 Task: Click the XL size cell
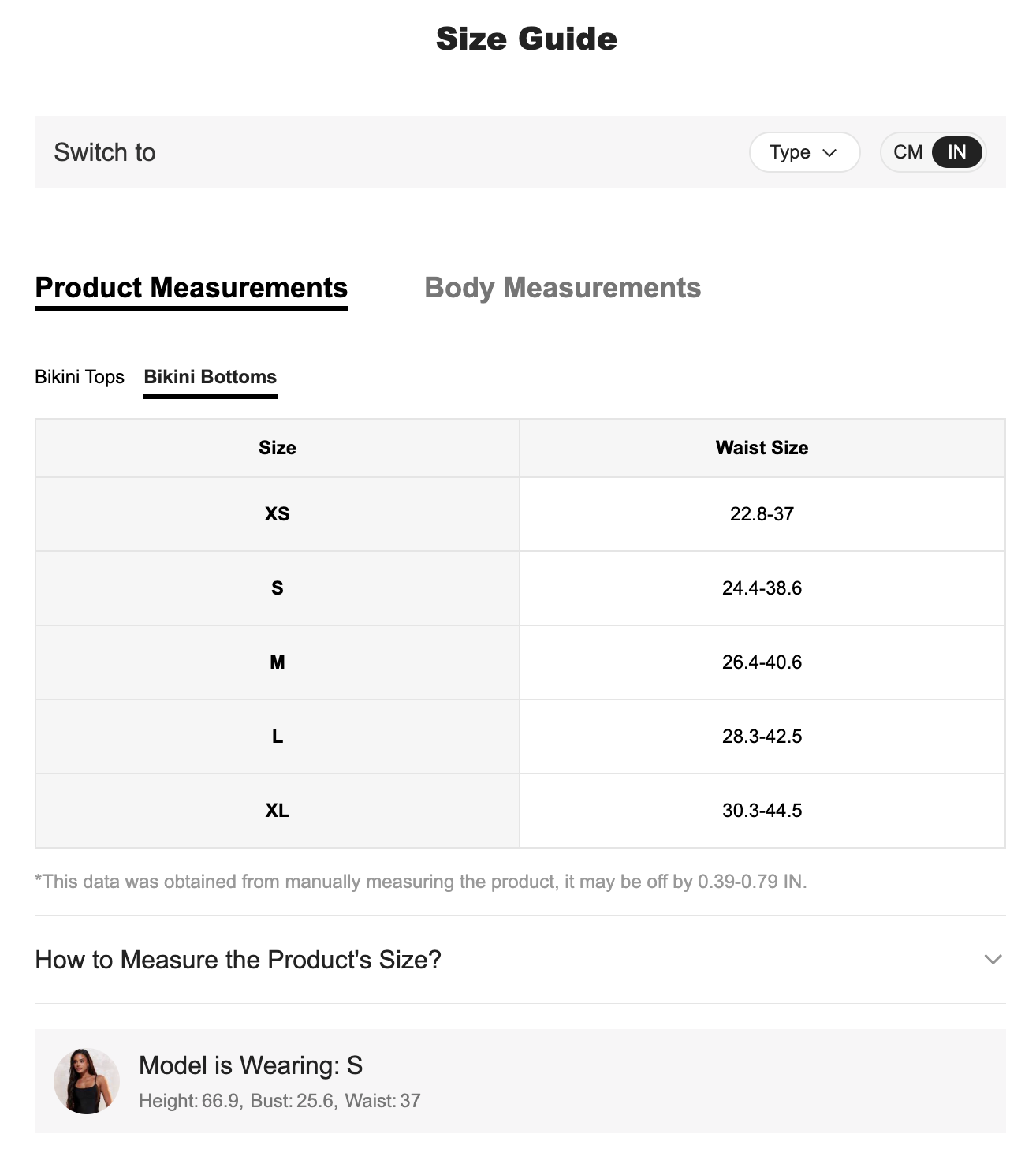coord(277,811)
